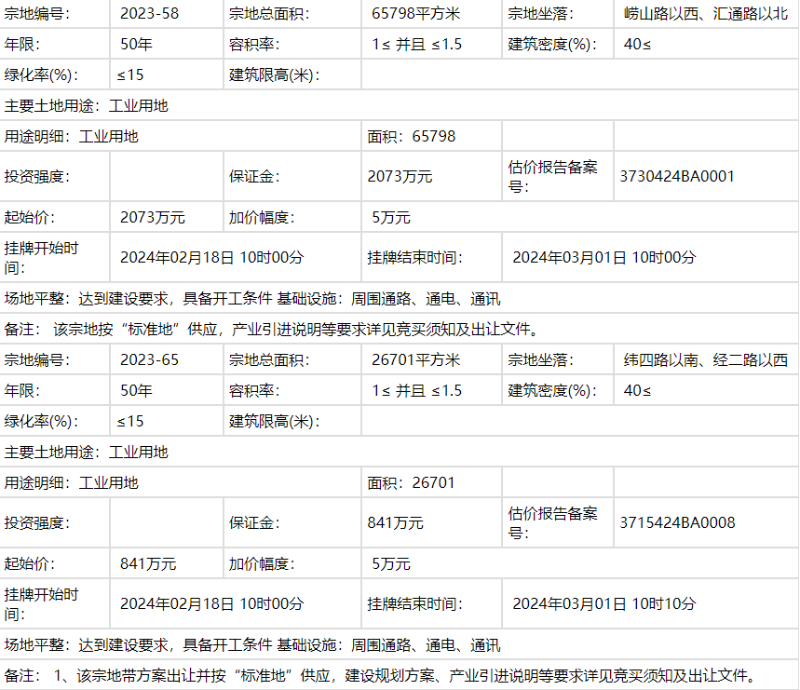800x690 pixels.
Task: Select the total area value 65798平方米
Action: 416,14
